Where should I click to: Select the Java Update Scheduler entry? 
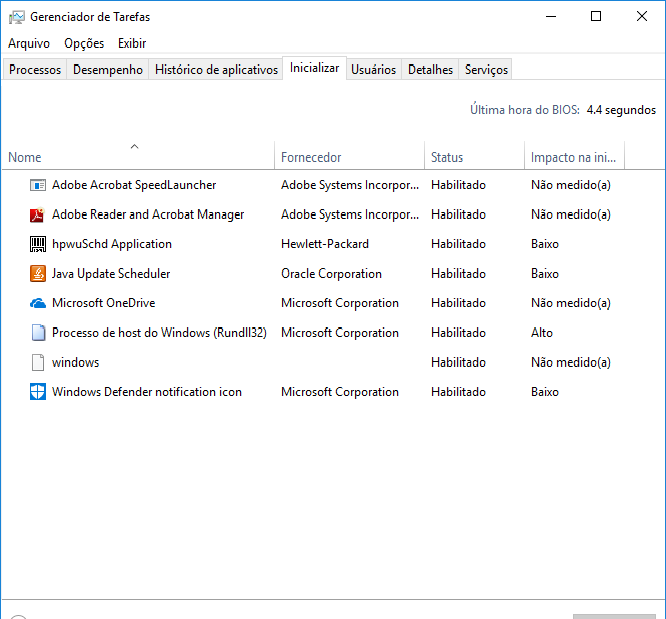click(111, 274)
